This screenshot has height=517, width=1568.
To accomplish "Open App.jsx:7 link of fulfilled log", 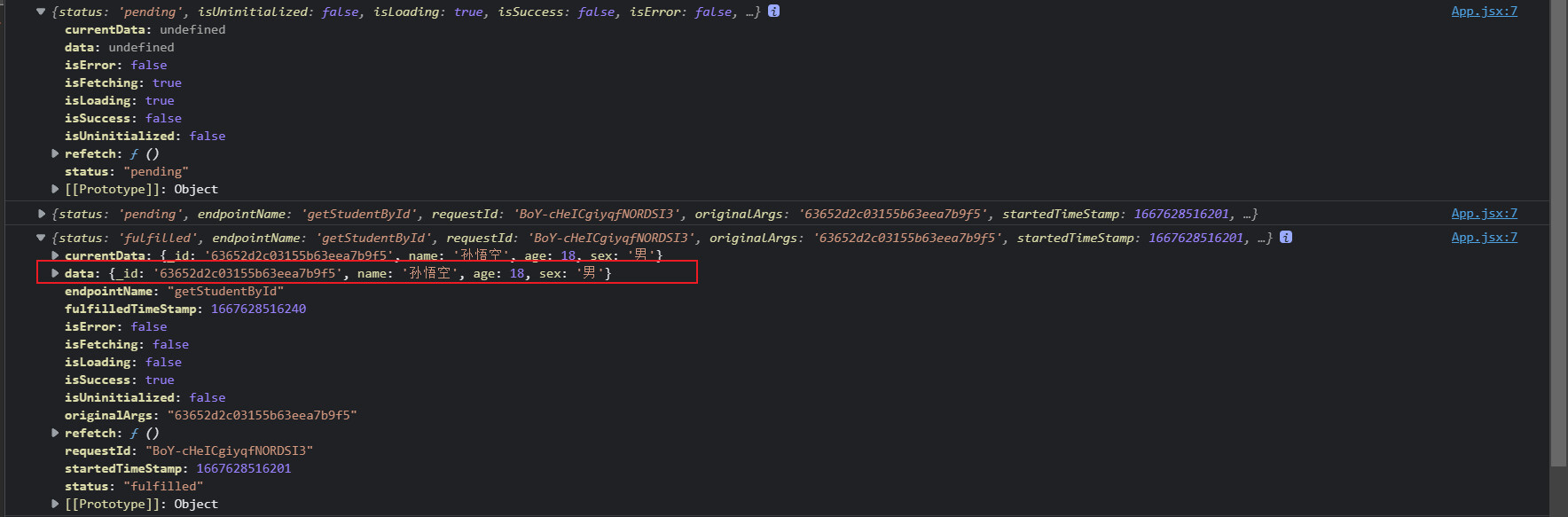I will 1484,238.
